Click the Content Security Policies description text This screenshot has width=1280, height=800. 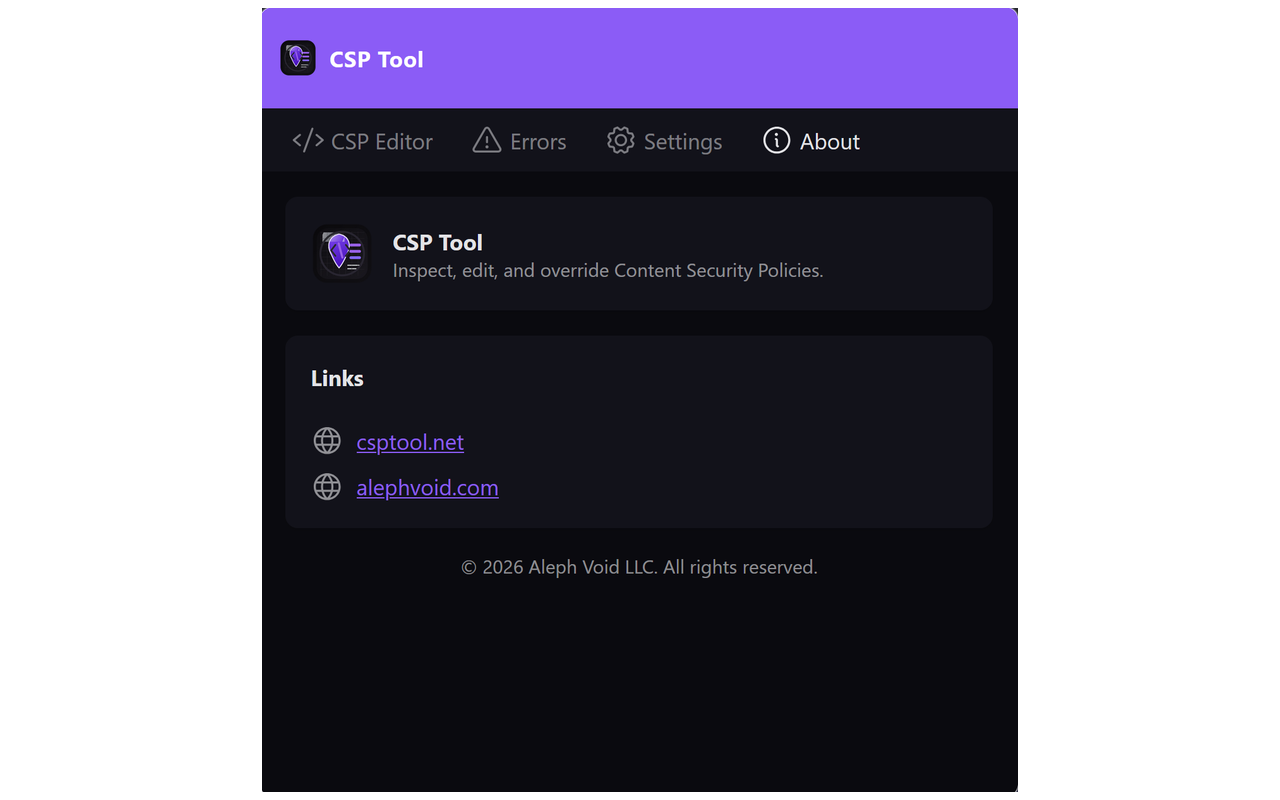pyautogui.click(x=608, y=270)
